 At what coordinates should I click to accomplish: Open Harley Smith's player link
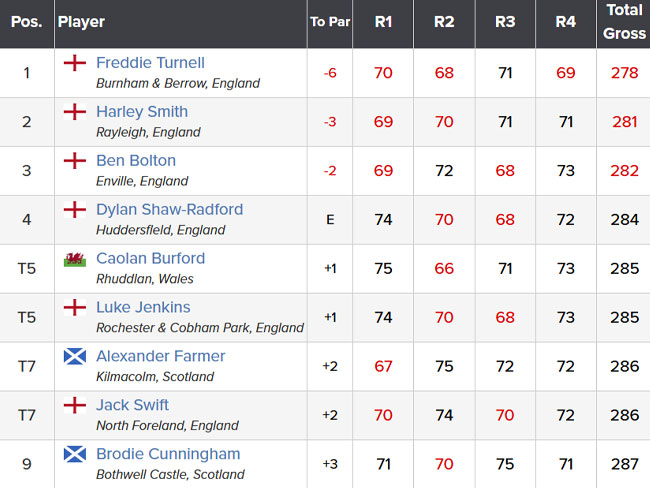(141, 112)
